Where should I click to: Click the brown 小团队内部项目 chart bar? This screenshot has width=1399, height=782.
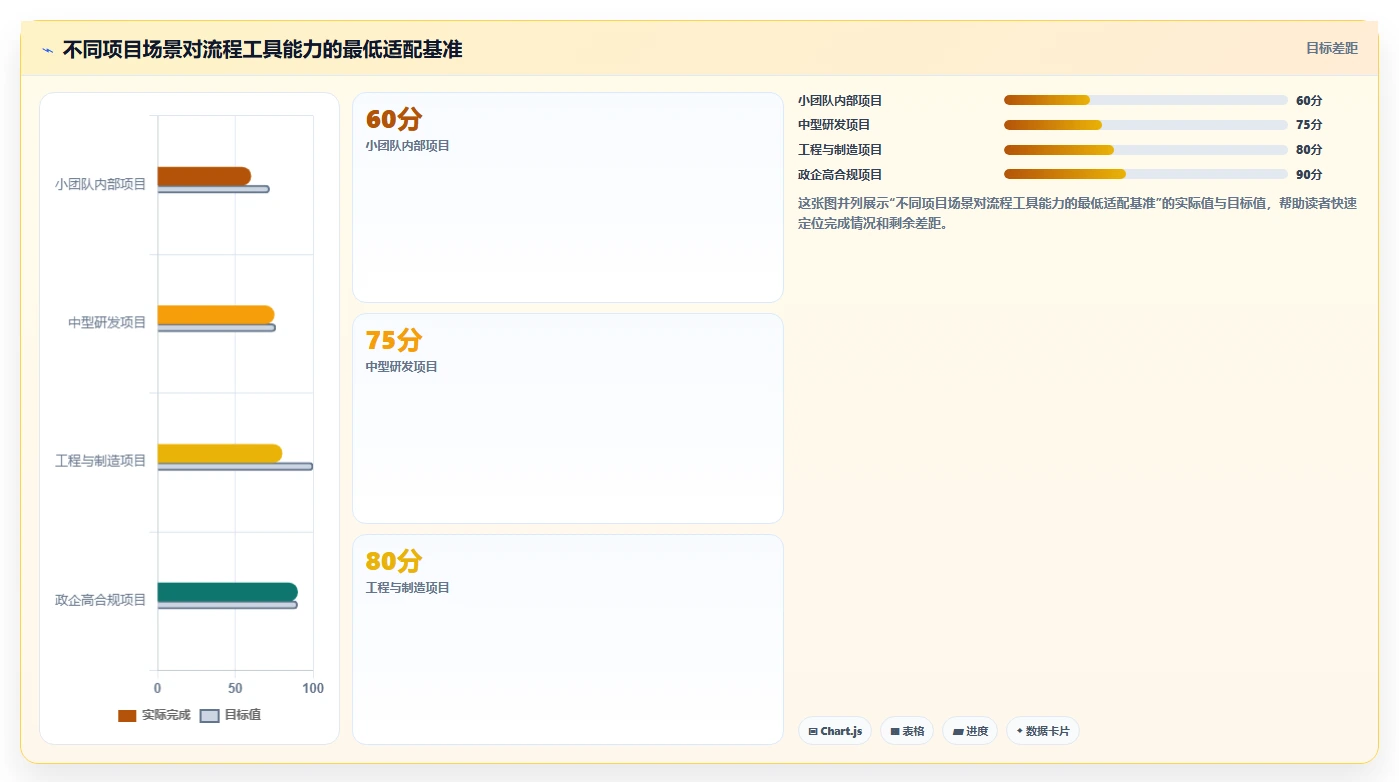point(204,176)
